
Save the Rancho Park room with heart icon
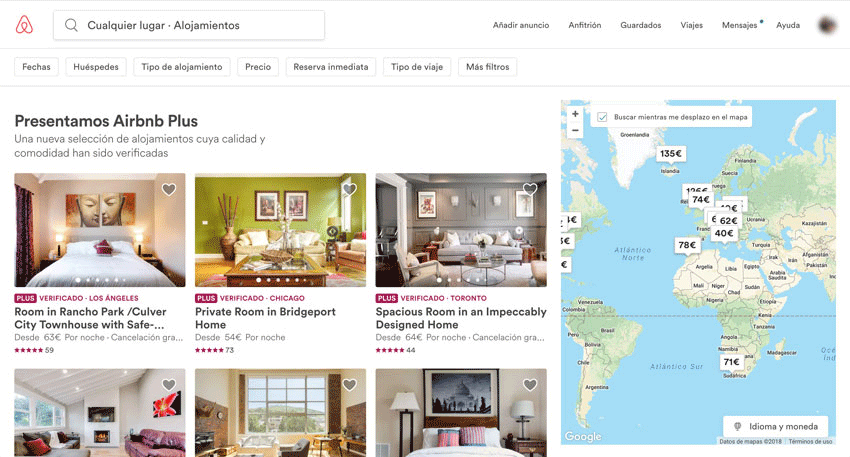(x=169, y=189)
